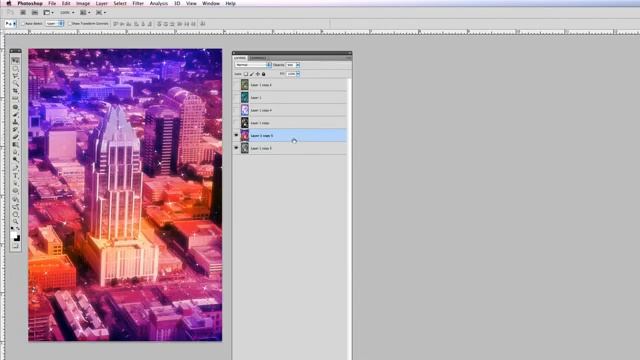Click lock image pixels brush icon
This screenshot has width=640, height=360.
point(252,74)
